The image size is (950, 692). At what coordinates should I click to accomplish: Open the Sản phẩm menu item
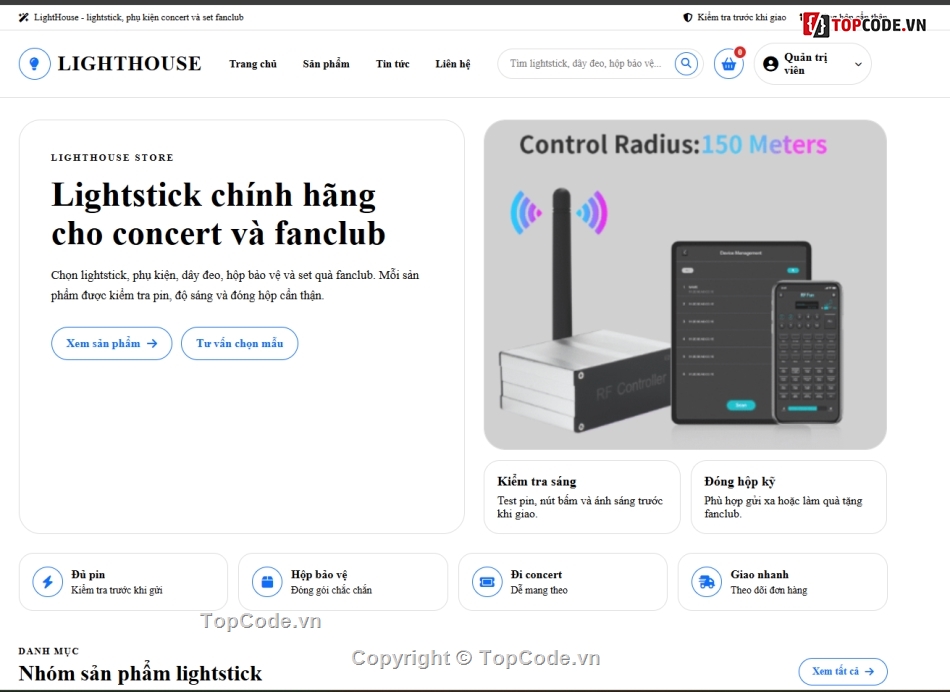326,64
